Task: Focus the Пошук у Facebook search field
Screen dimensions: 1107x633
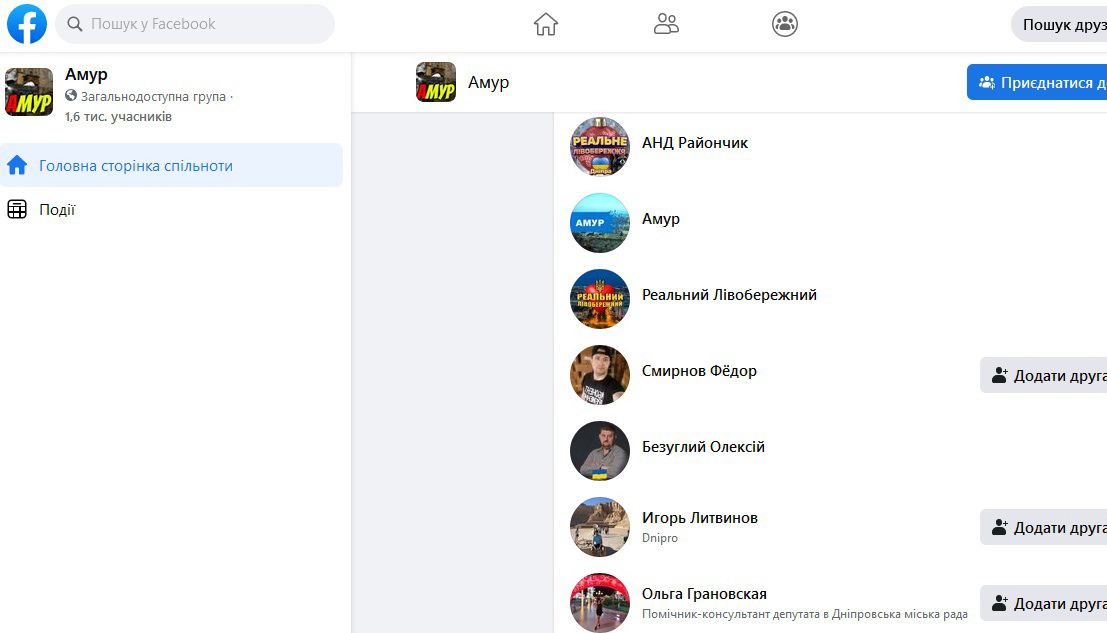Action: pyautogui.click(x=195, y=24)
